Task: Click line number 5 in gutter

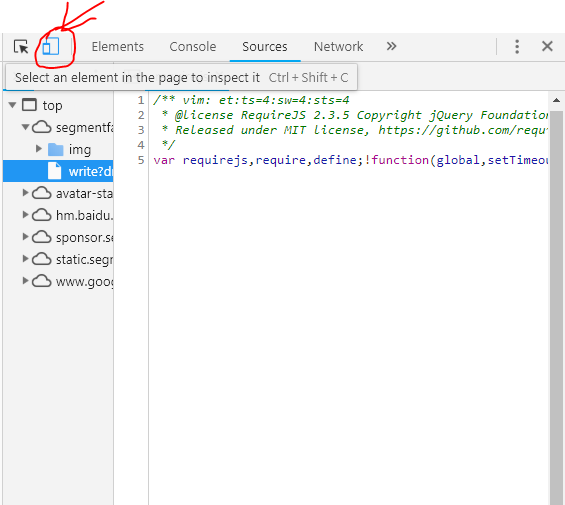Action: point(141,160)
